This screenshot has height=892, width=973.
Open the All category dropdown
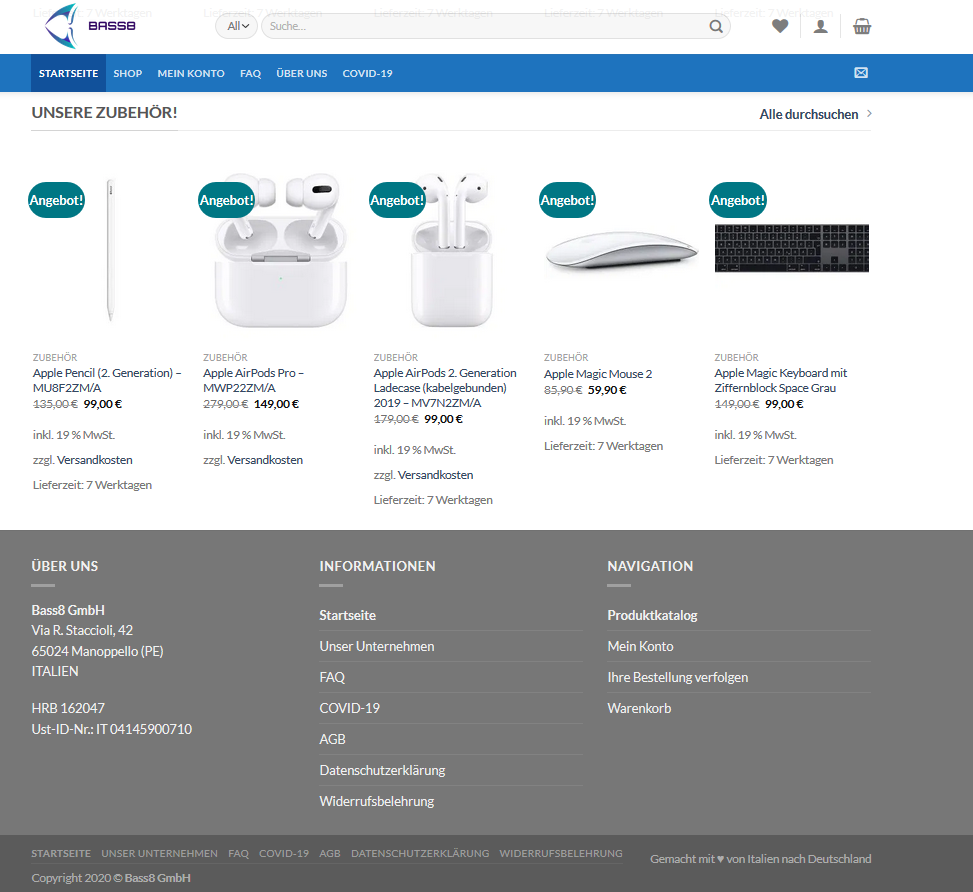(237, 26)
